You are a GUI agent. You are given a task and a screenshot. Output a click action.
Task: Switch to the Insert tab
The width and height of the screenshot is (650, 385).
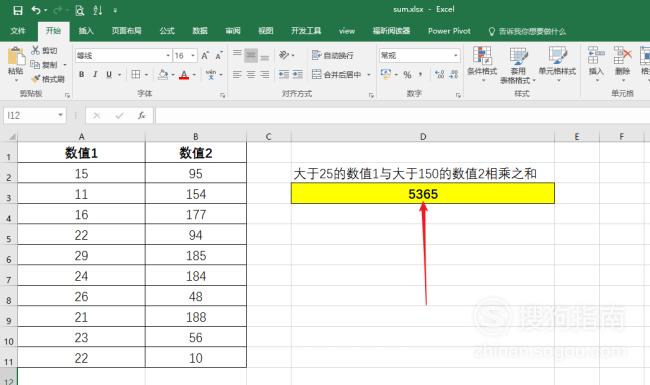tap(86, 31)
